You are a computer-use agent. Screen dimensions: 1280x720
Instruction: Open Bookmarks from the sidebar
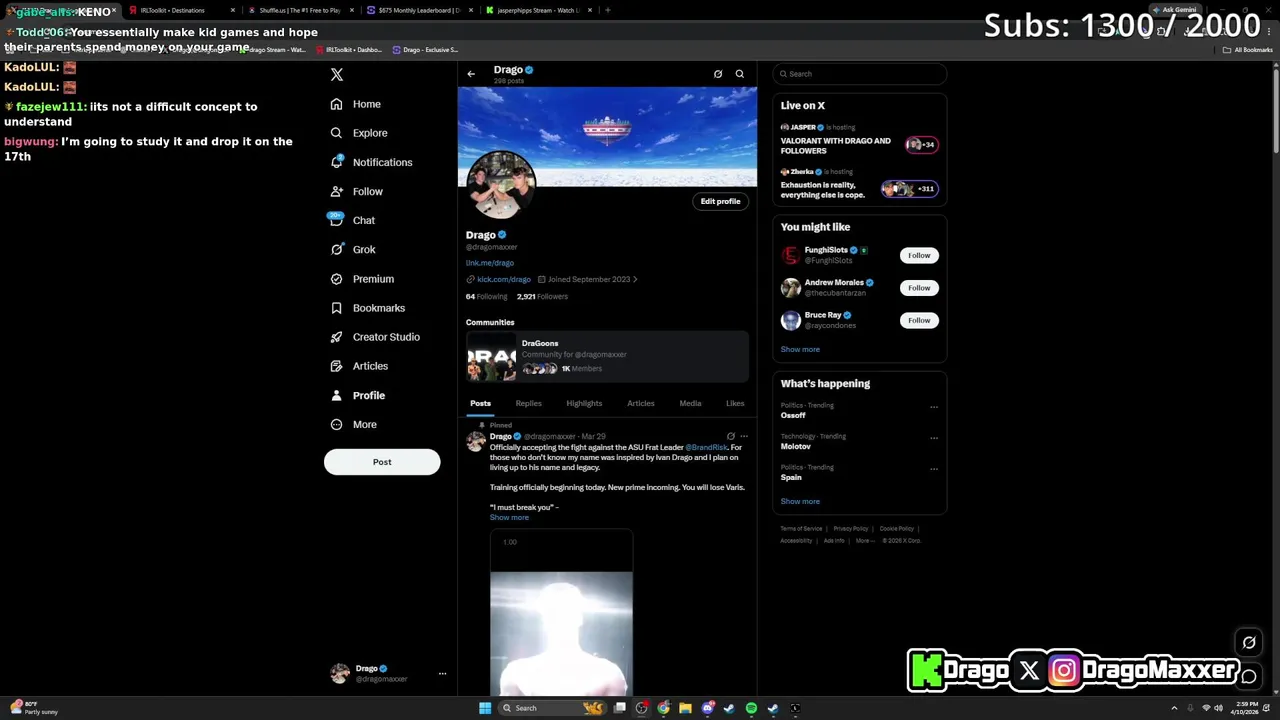click(367, 308)
